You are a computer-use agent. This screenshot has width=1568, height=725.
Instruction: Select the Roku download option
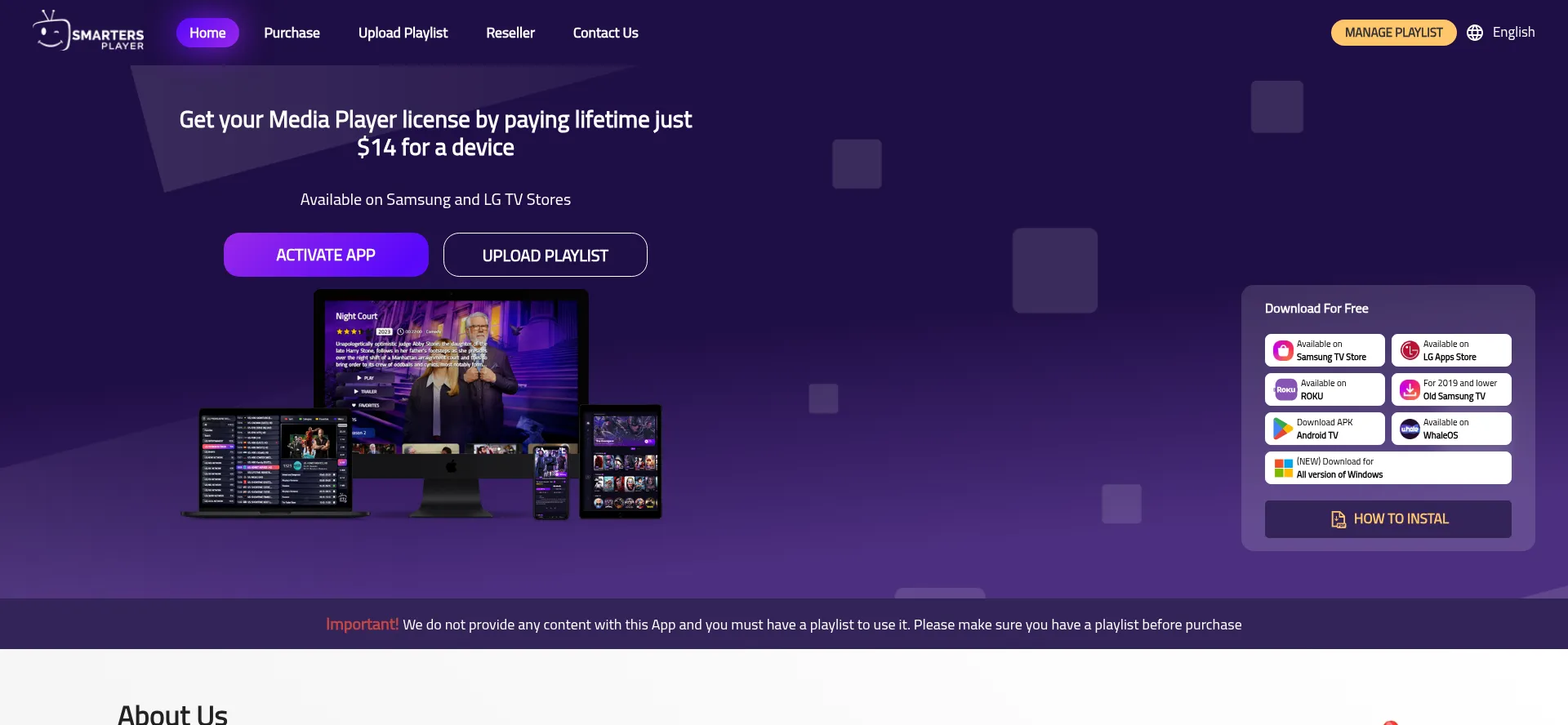pyautogui.click(x=1324, y=389)
